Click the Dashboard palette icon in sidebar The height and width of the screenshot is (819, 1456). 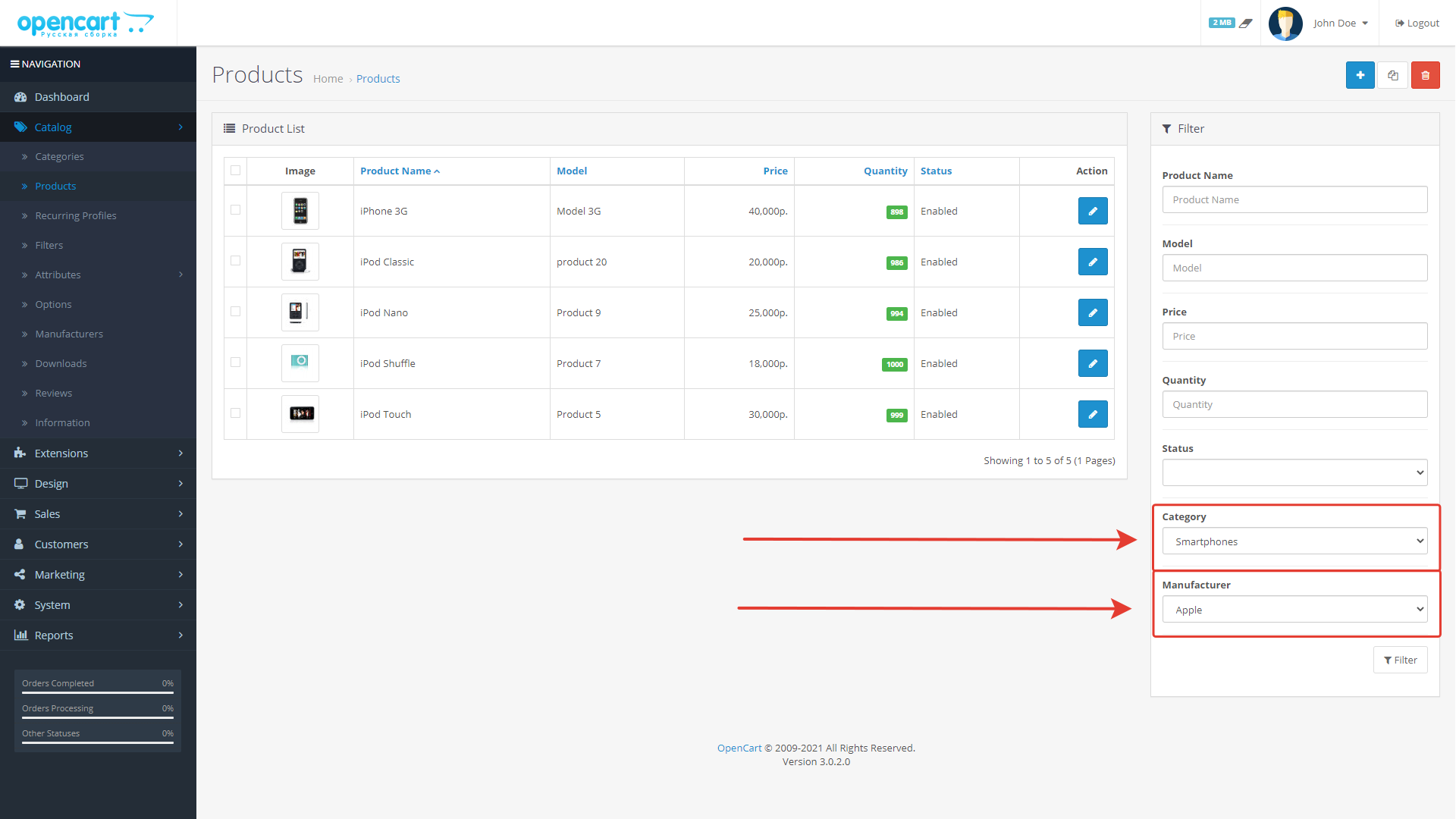click(x=20, y=97)
